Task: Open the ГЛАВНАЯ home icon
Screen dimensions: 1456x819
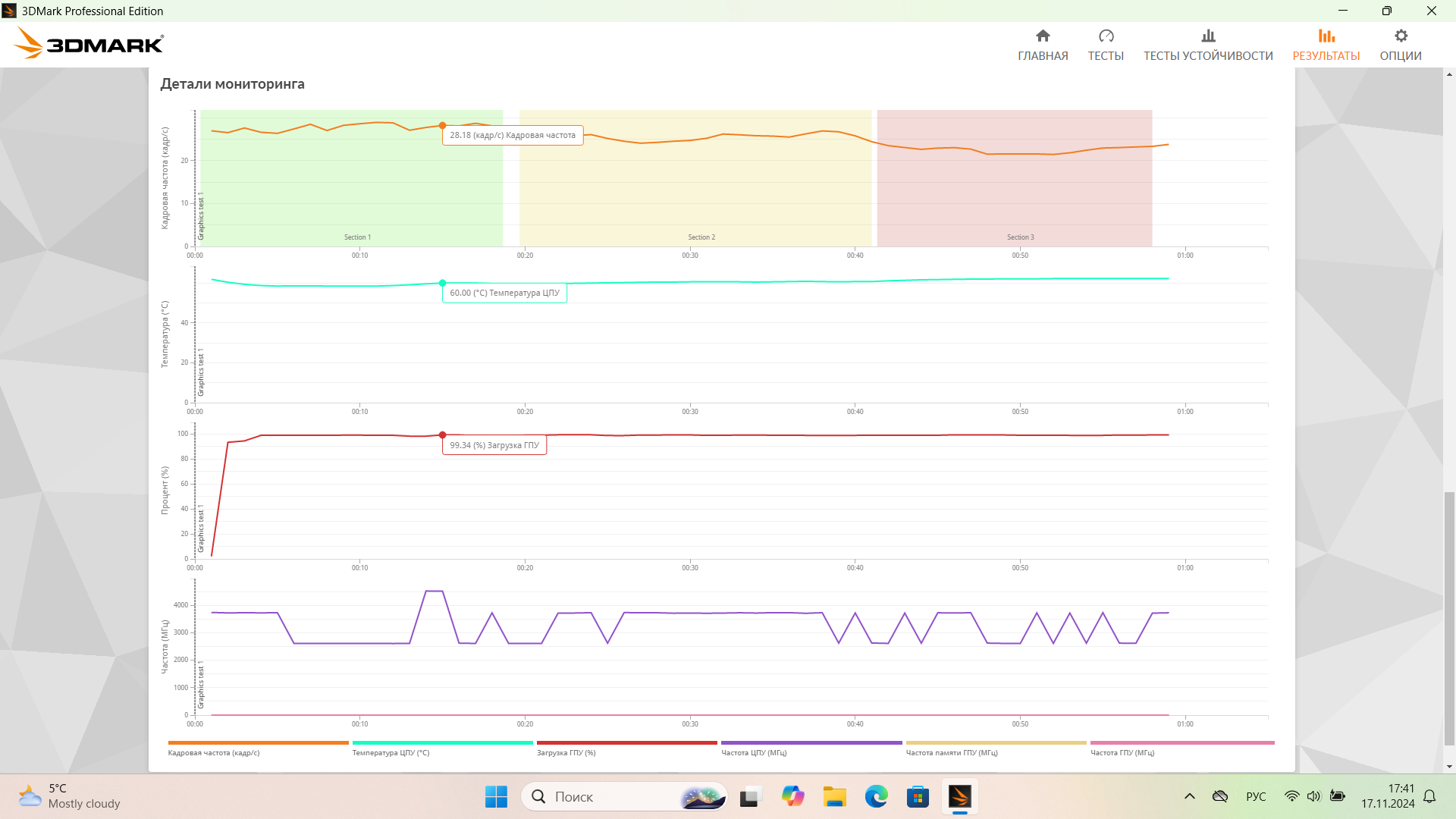Action: [x=1043, y=36]
